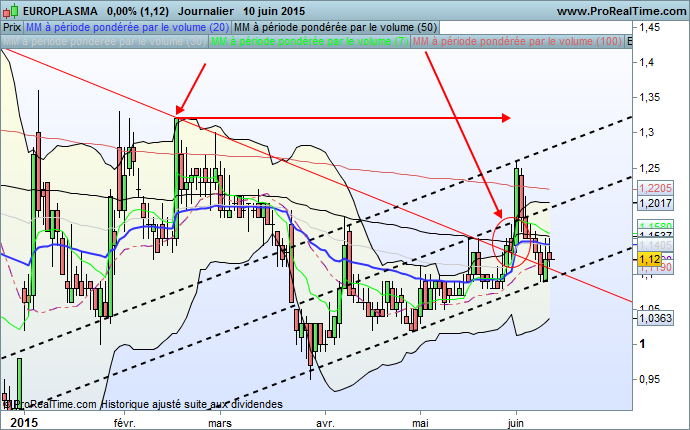Click the mai month label
The image size is (690, 430).
coord(420,423)
